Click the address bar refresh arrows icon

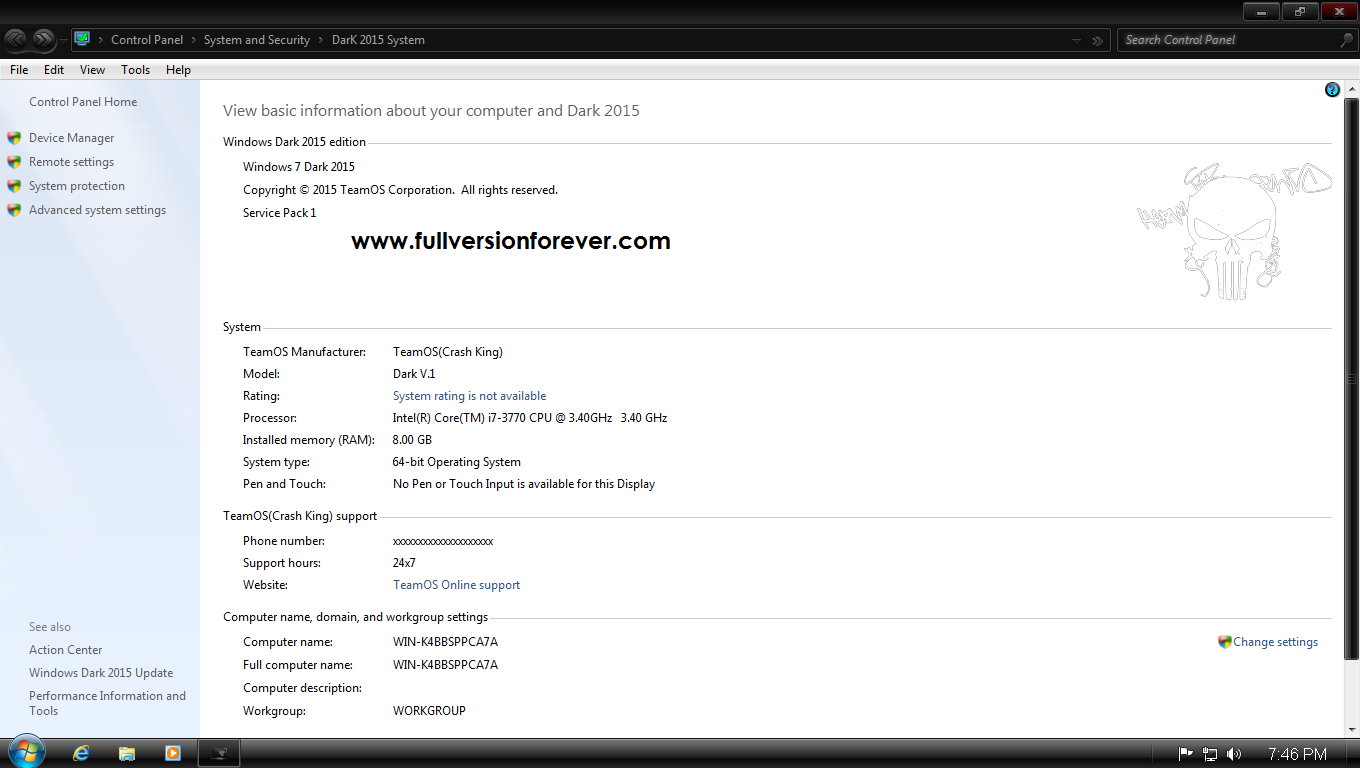[x=1097, y=41]
